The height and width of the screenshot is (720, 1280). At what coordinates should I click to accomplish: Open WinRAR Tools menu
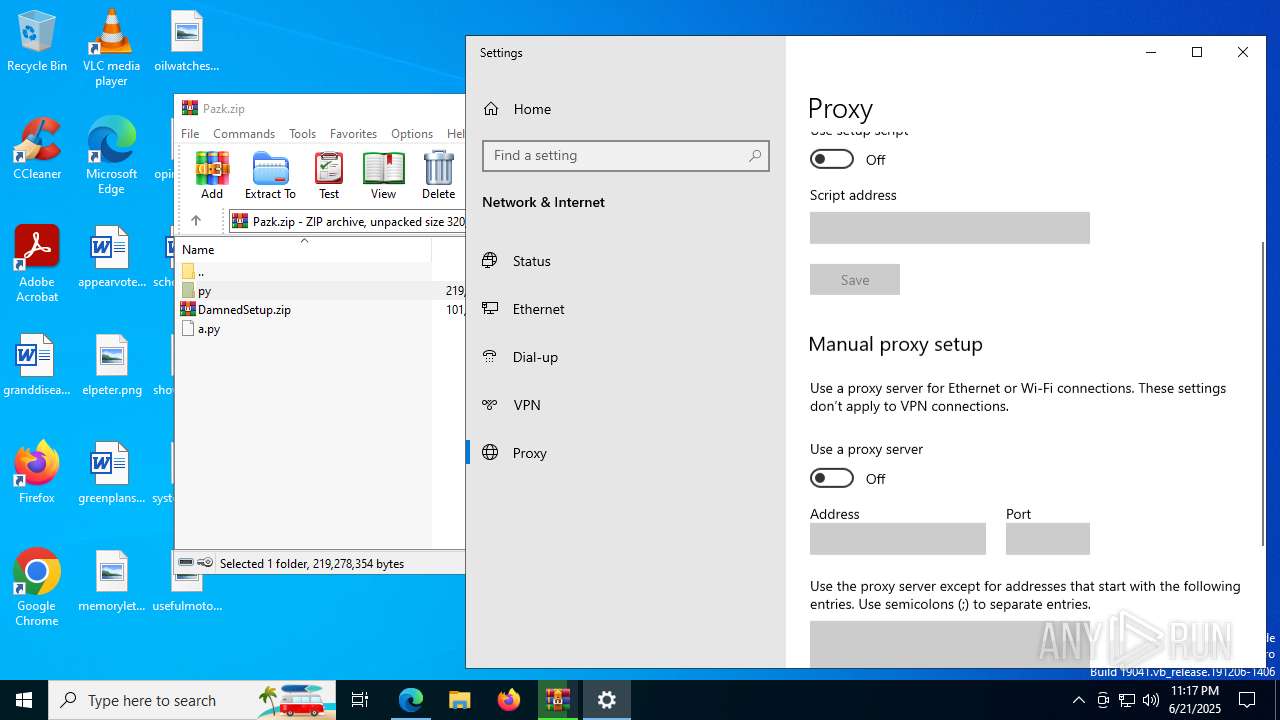302,133
